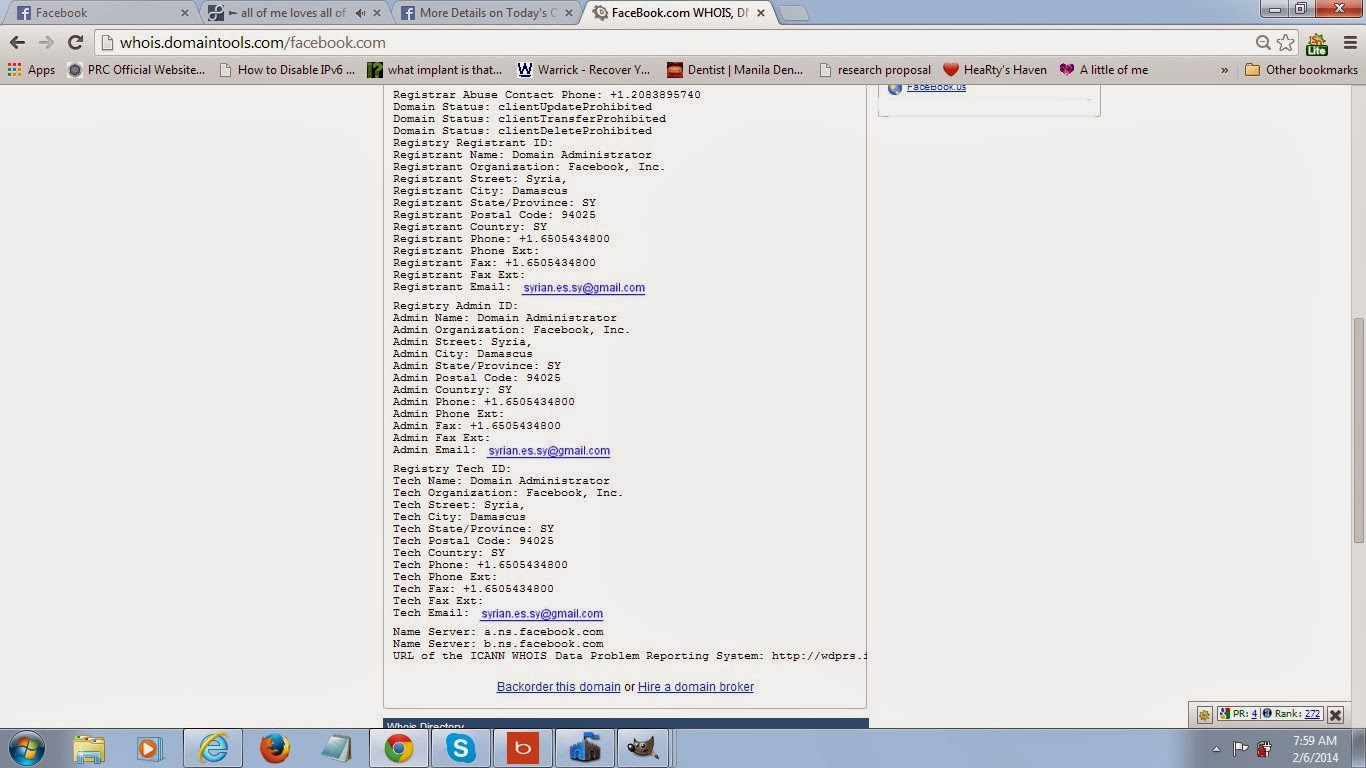Open the blue castle taskbar icon

point(585,748)
